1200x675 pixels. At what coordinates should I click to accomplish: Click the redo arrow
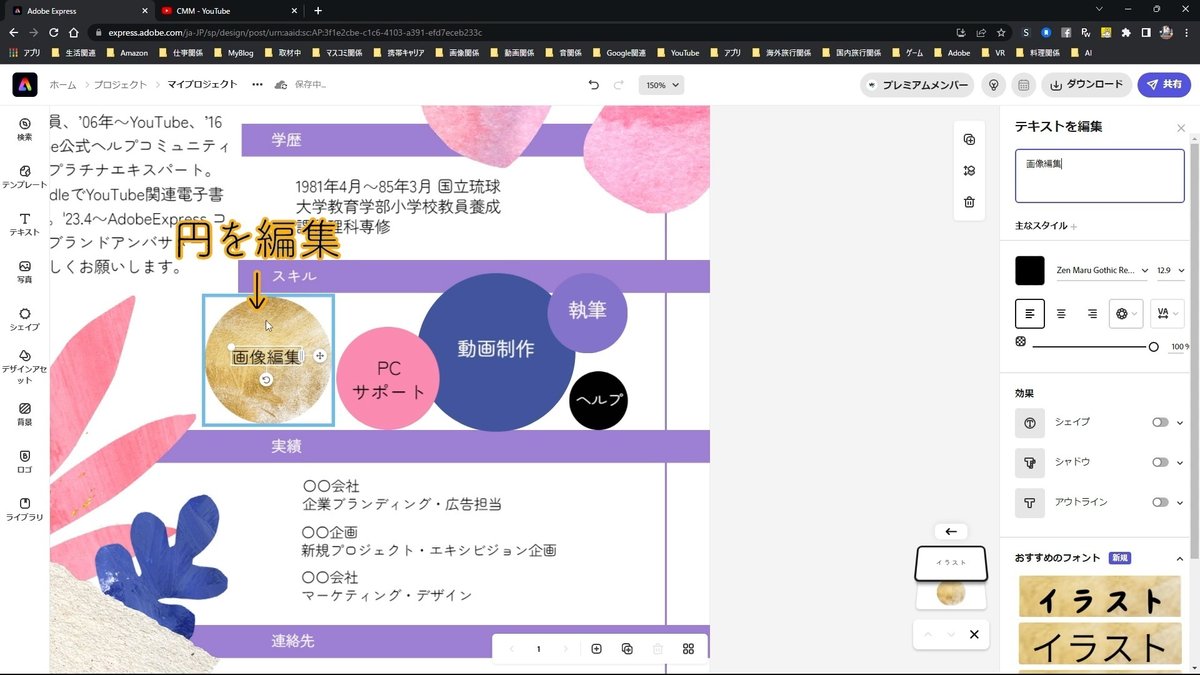click(x=619, y=85)
